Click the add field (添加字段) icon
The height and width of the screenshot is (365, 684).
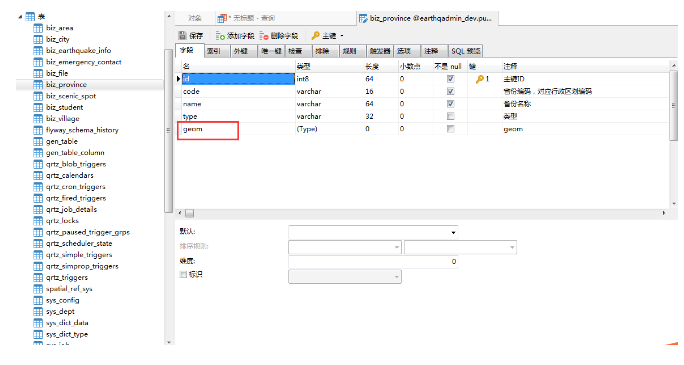tap(220, 36)
